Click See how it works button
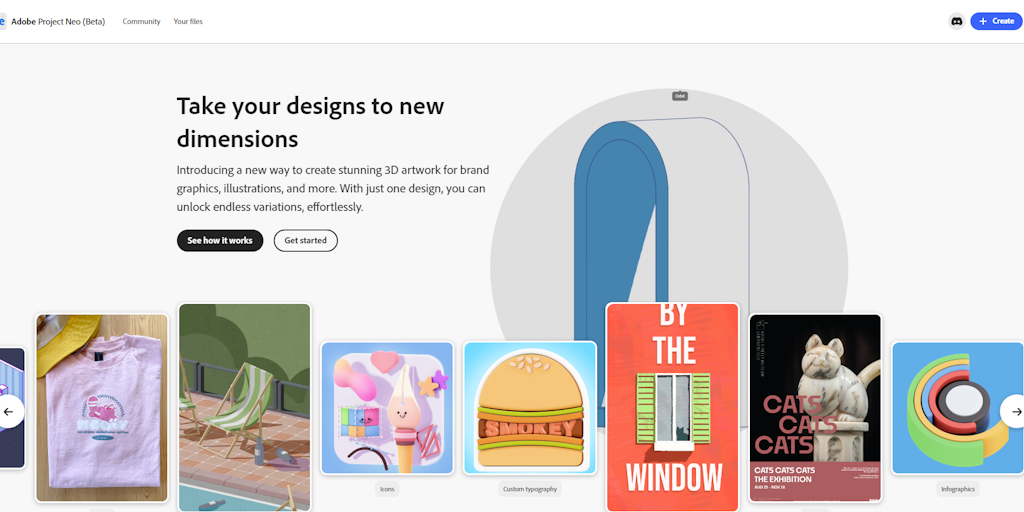Image resolution: width=1024 pixels, height=512 pixels. click(219, 240)
